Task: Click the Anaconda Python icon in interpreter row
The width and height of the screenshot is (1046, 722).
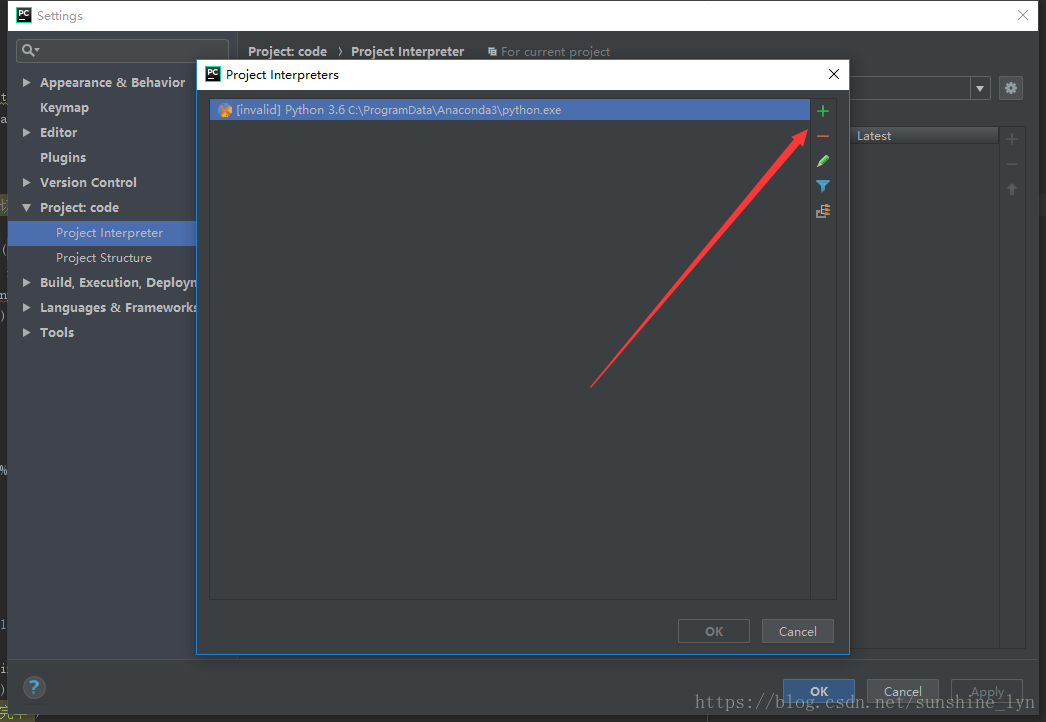Action: [225, 110]
